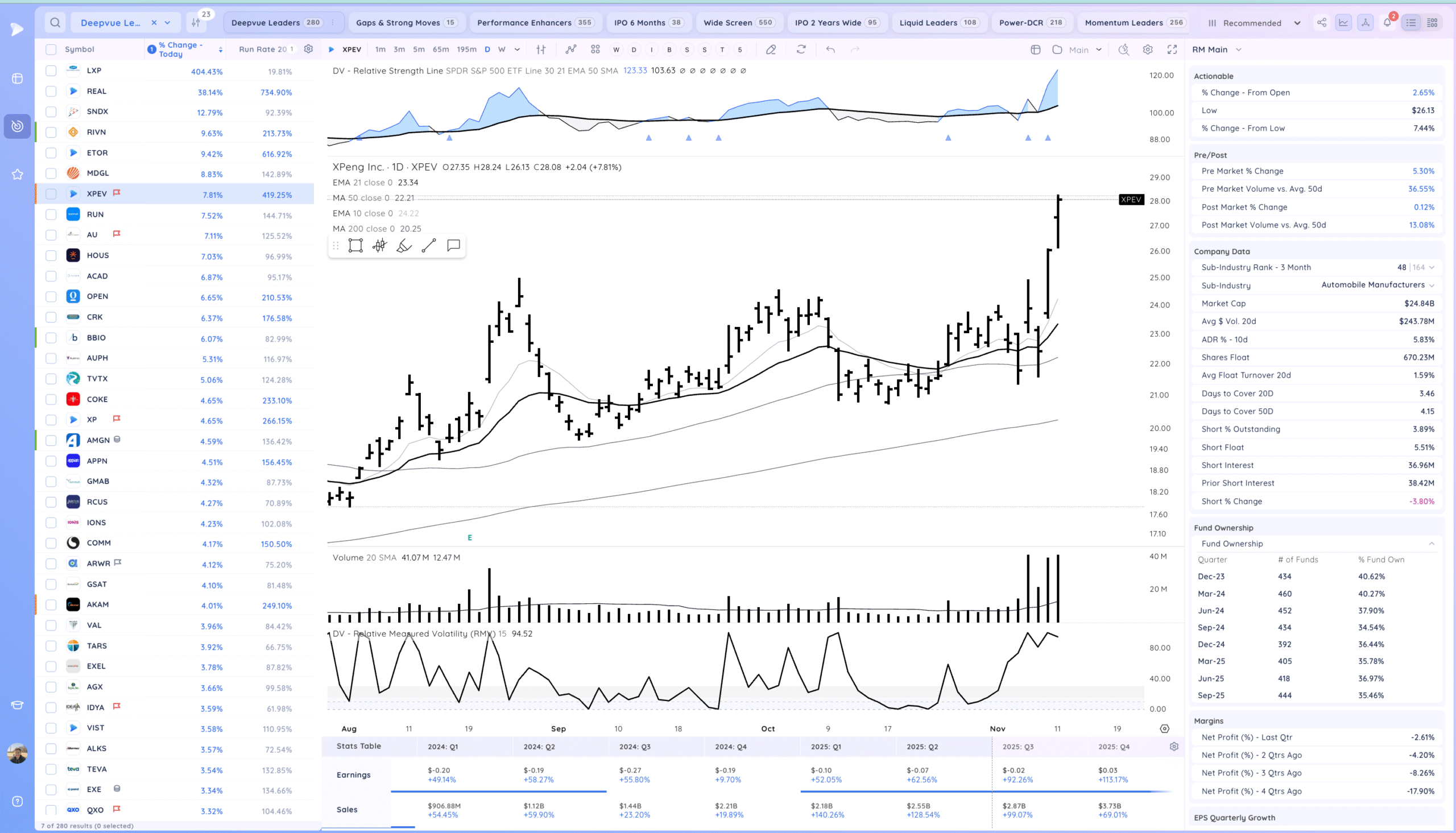Viewport: 1456px width, 833px height.
Task: Click the search magnifier icon
Action: (55, 23)
